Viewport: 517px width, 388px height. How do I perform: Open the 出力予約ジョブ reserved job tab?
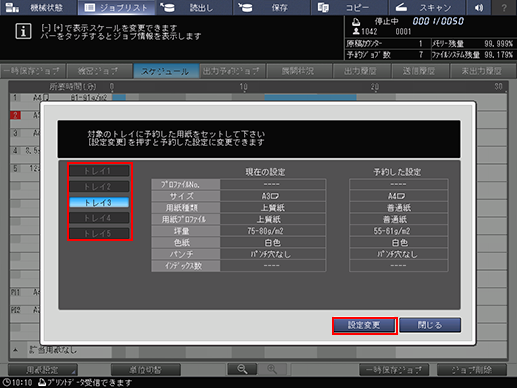pyautogui.click(x=232, y=71)
